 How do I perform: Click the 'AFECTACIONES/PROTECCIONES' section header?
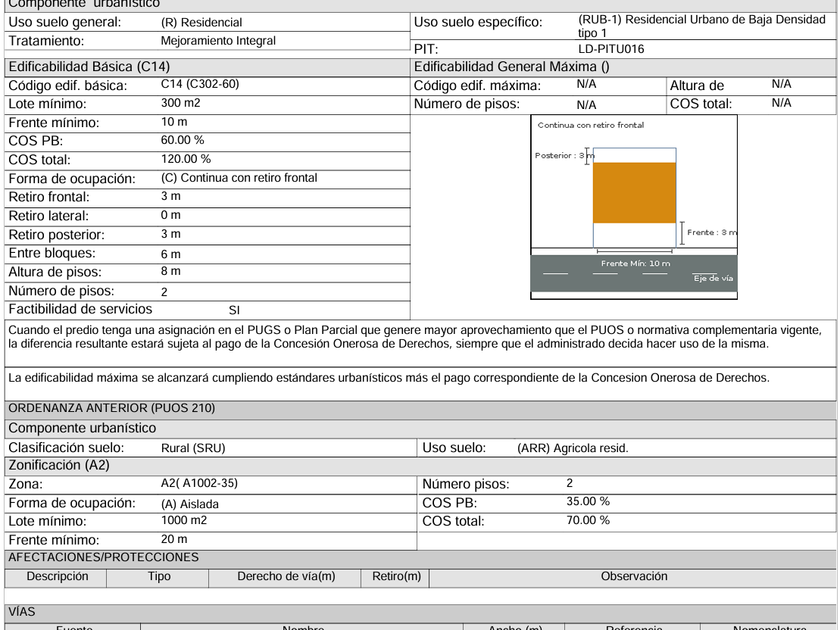pyautogui.click(x=103, y=558)
